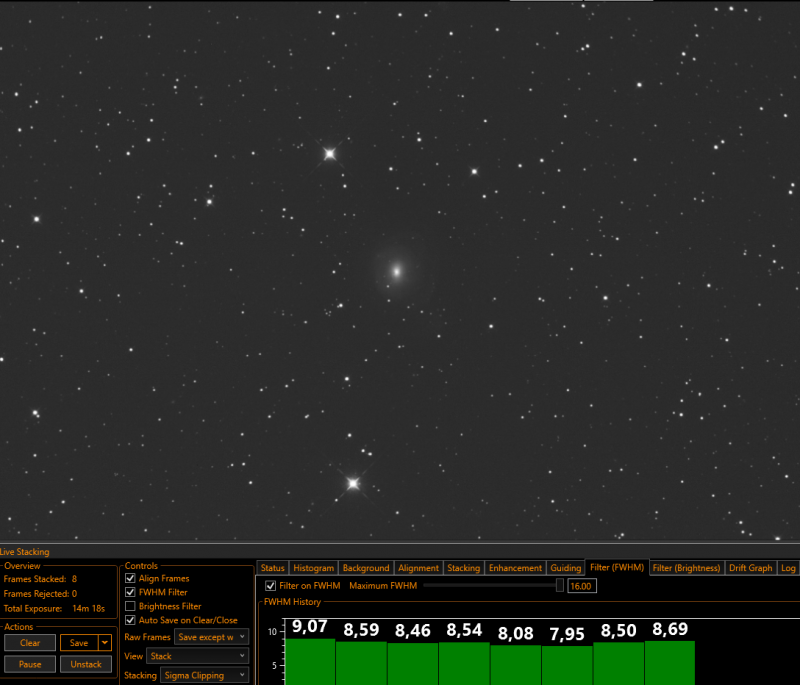Viewport: 800px width, 685px height.
Task: Switch to the Enhancement tab
Action: coord(515,568)
